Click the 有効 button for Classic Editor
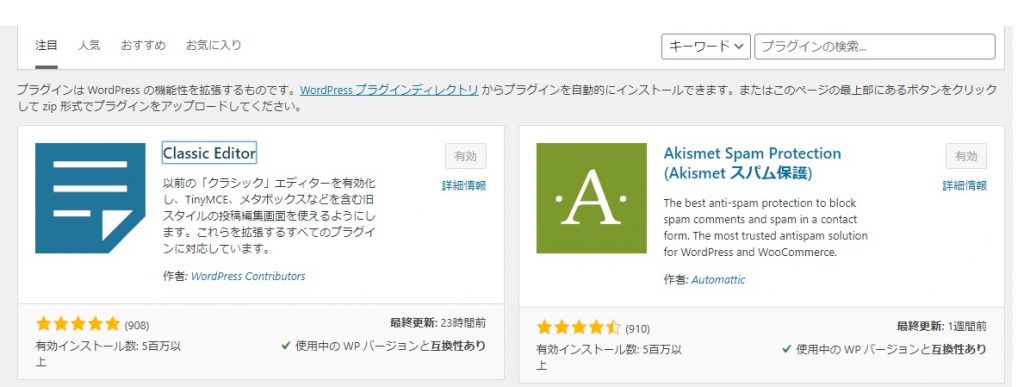 coord(466,156)
